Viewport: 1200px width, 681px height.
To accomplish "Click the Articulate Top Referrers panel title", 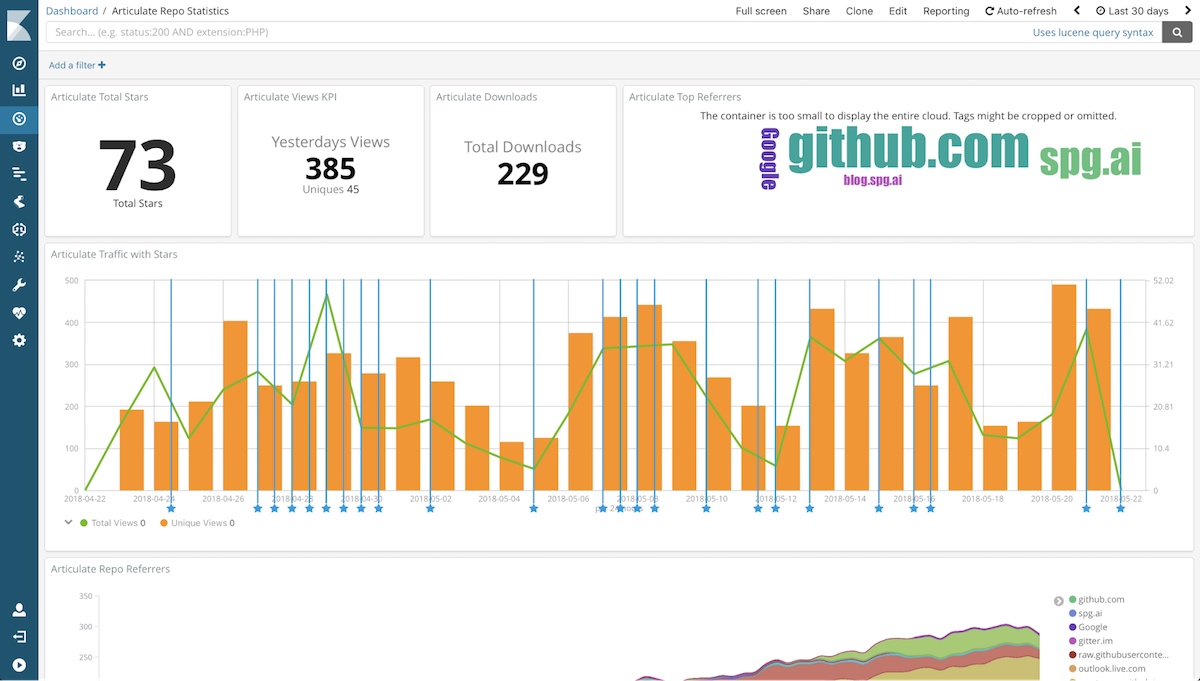I will 685,97.
